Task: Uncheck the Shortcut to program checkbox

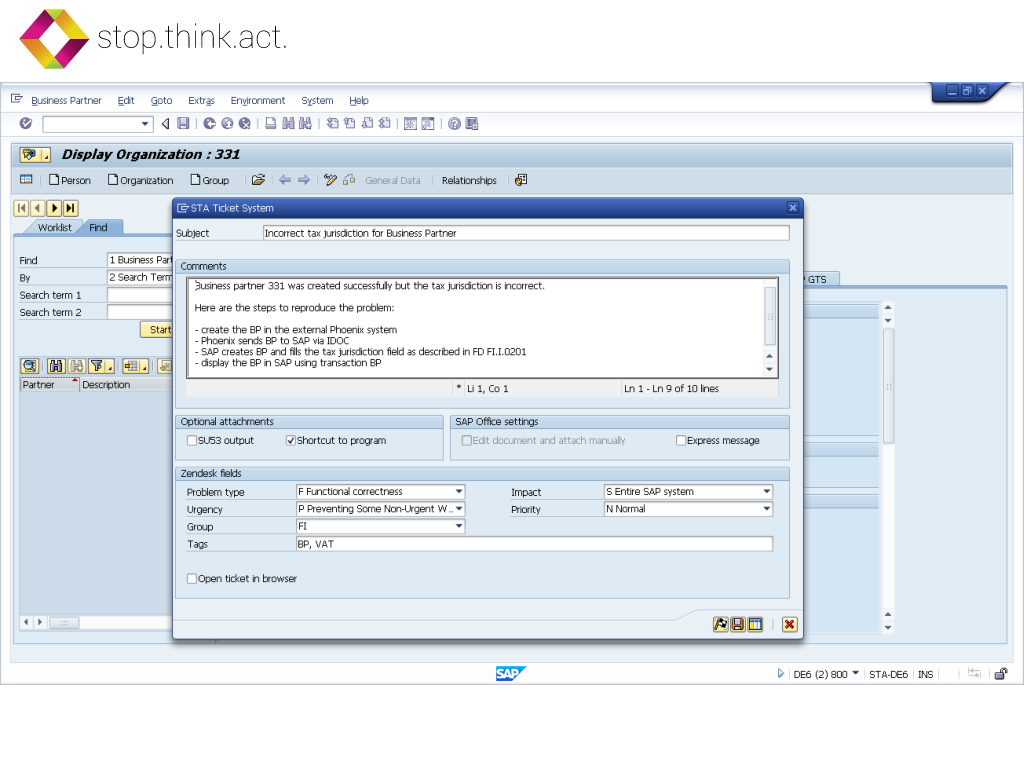Action: point(291,440)
